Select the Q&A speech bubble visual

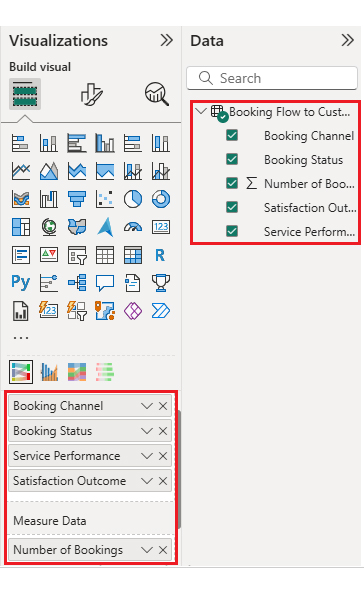tap(105, 283)
